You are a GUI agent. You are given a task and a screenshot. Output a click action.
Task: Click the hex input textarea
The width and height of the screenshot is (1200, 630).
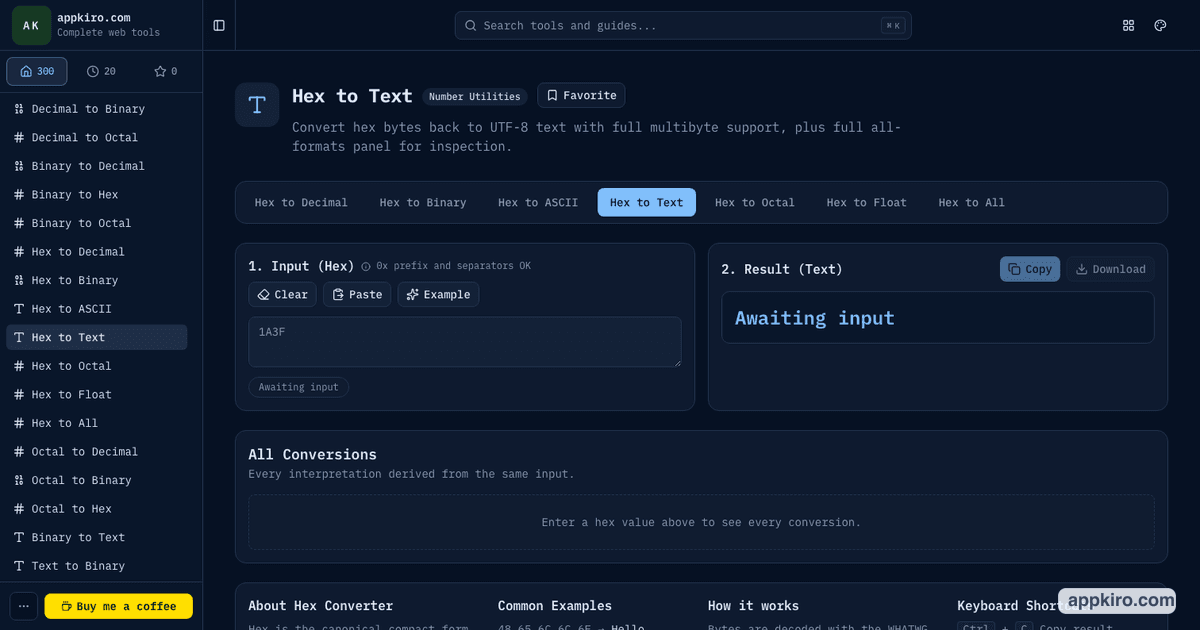(465, 342)
